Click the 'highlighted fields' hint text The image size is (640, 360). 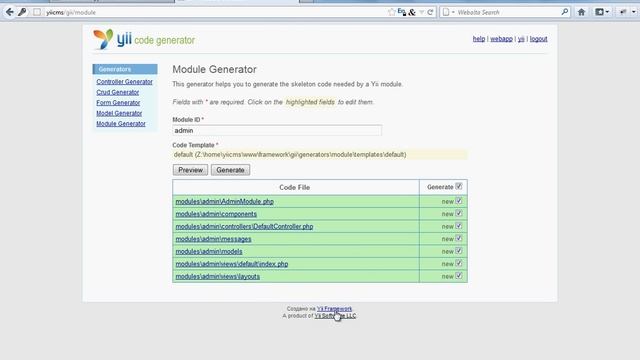(310, 102)
